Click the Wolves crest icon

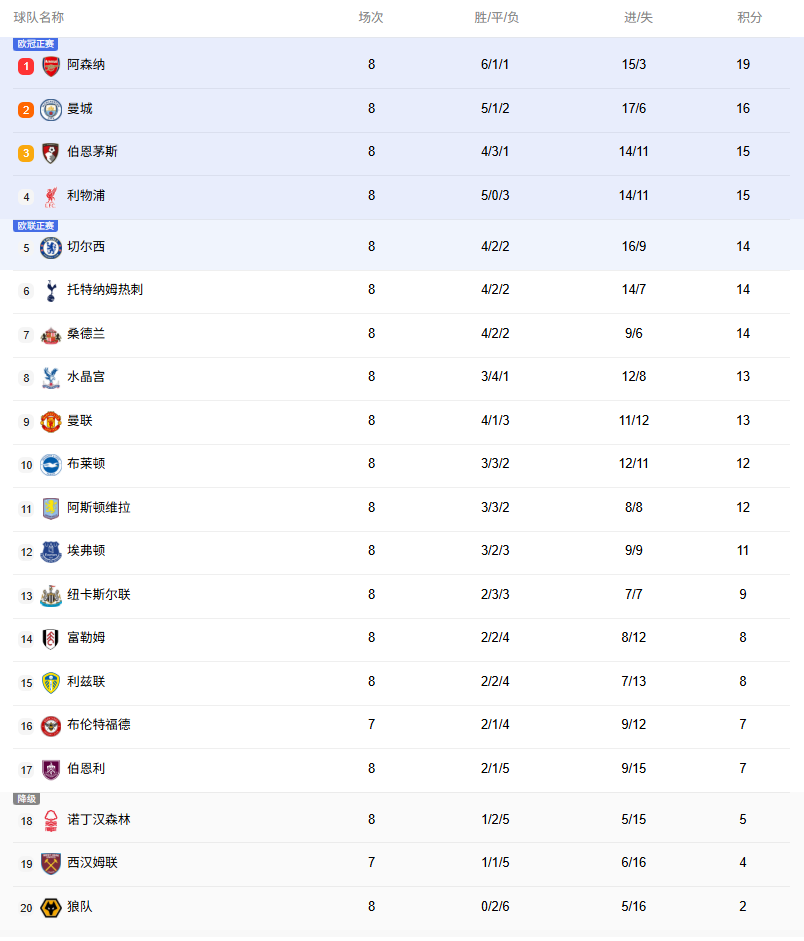coord(51,908)
